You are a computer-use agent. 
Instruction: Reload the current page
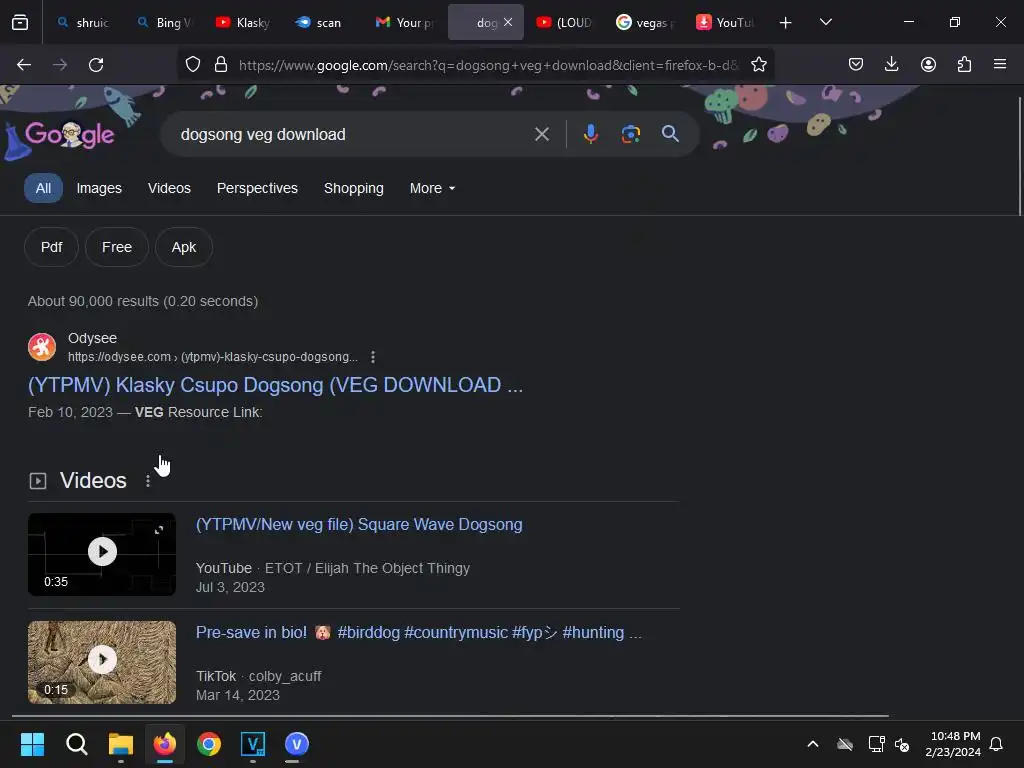[96, 65]
